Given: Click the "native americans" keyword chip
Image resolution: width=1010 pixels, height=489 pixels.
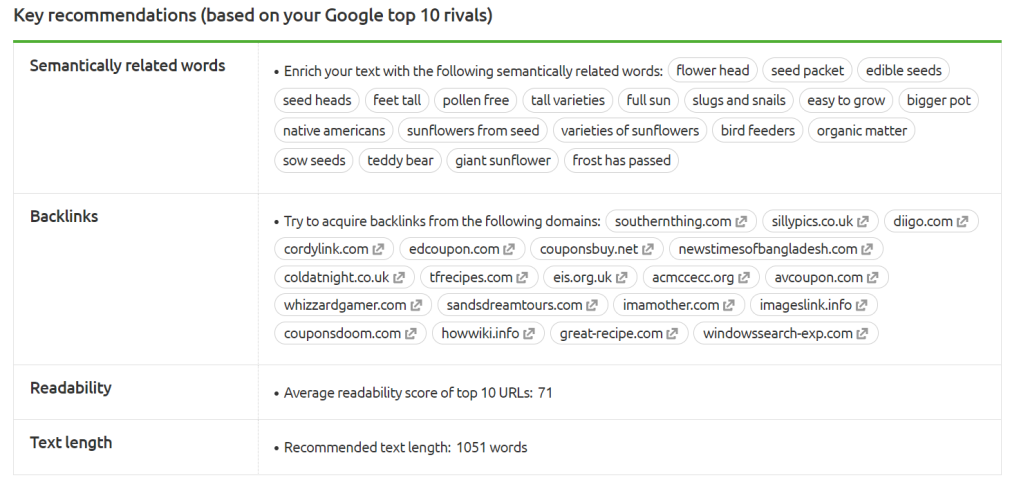Looking at the screenshot, I should pyautogui.click(x=334, y=130).
